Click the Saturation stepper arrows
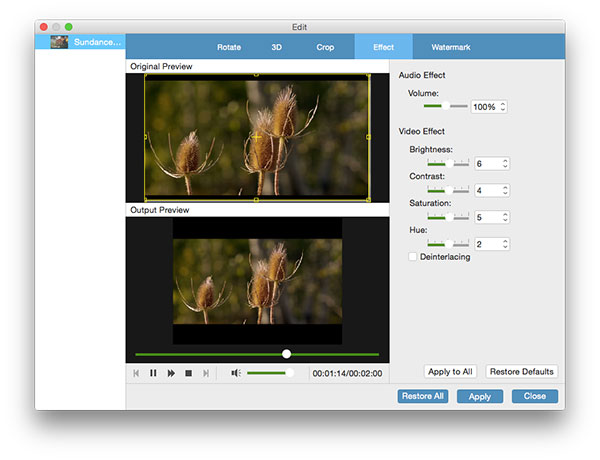Screen dimensions: 600x460 [505, 217]
